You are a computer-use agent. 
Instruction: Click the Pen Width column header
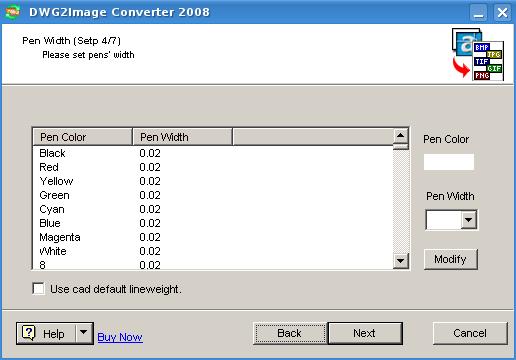(182, 137)
